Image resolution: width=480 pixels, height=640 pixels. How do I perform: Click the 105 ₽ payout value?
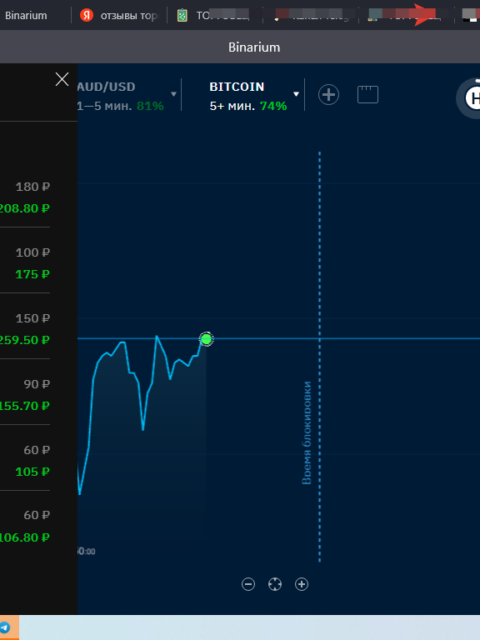pyautogui.click(x=32, y=472)
